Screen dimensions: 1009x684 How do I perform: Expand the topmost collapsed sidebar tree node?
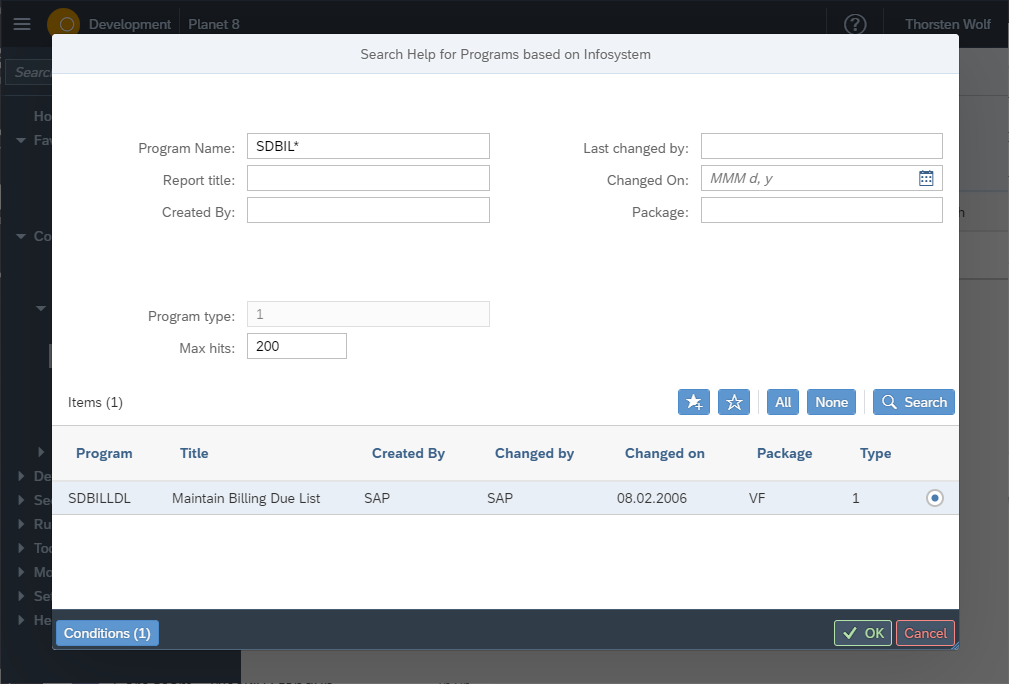pos(40,452)
